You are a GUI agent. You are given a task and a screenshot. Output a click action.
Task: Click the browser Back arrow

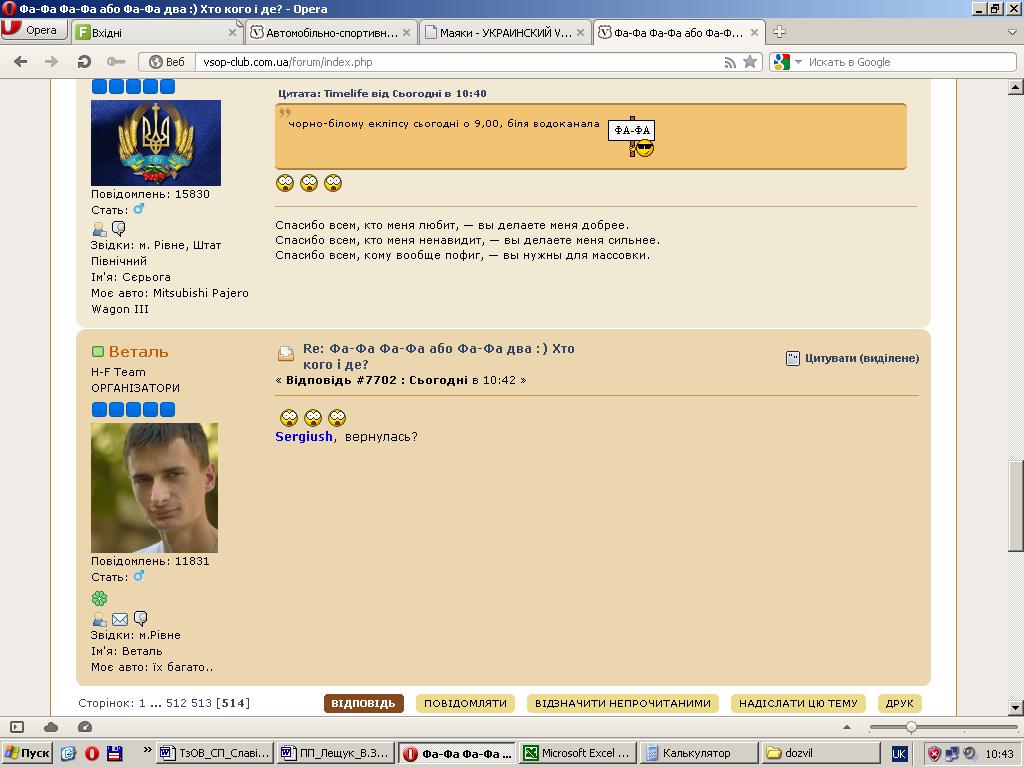[21, 62]
